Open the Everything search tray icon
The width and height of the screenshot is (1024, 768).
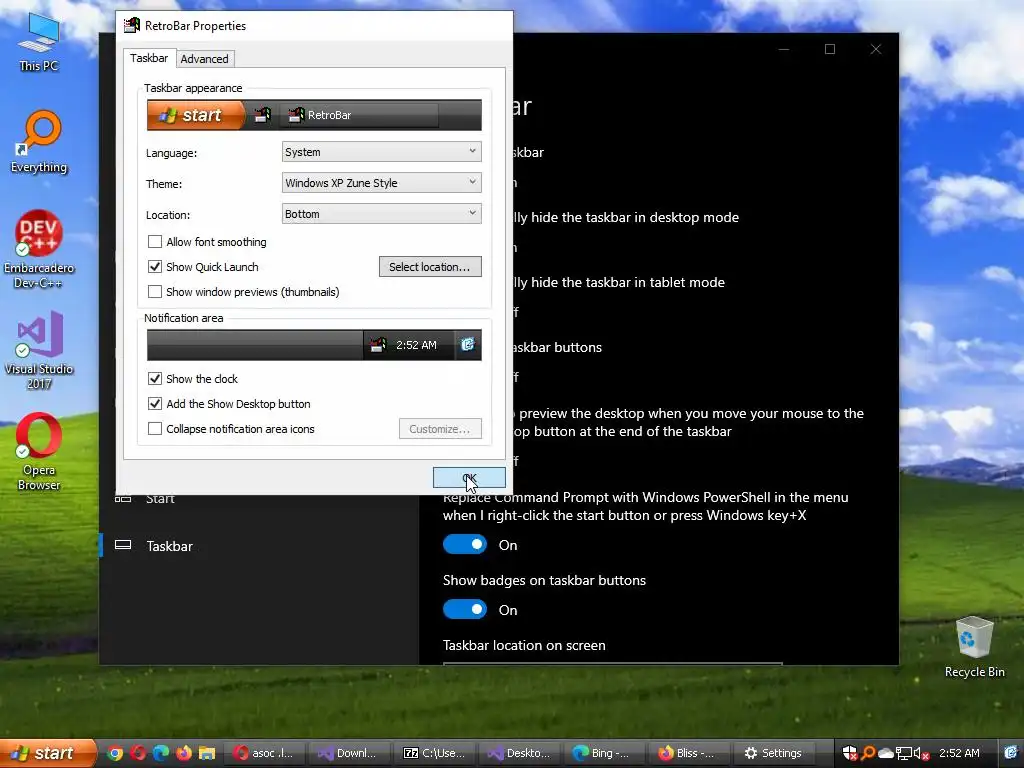(868, 753)
